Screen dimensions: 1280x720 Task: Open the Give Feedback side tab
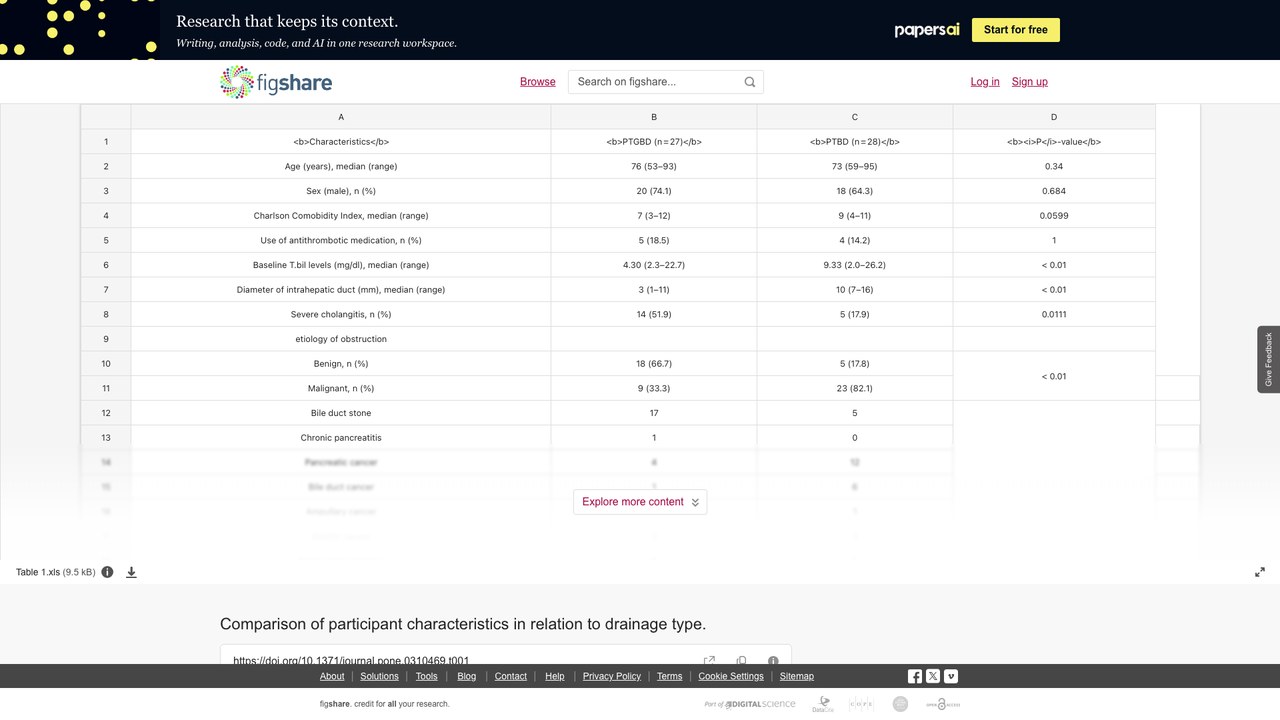click(x=1269, y=359)
